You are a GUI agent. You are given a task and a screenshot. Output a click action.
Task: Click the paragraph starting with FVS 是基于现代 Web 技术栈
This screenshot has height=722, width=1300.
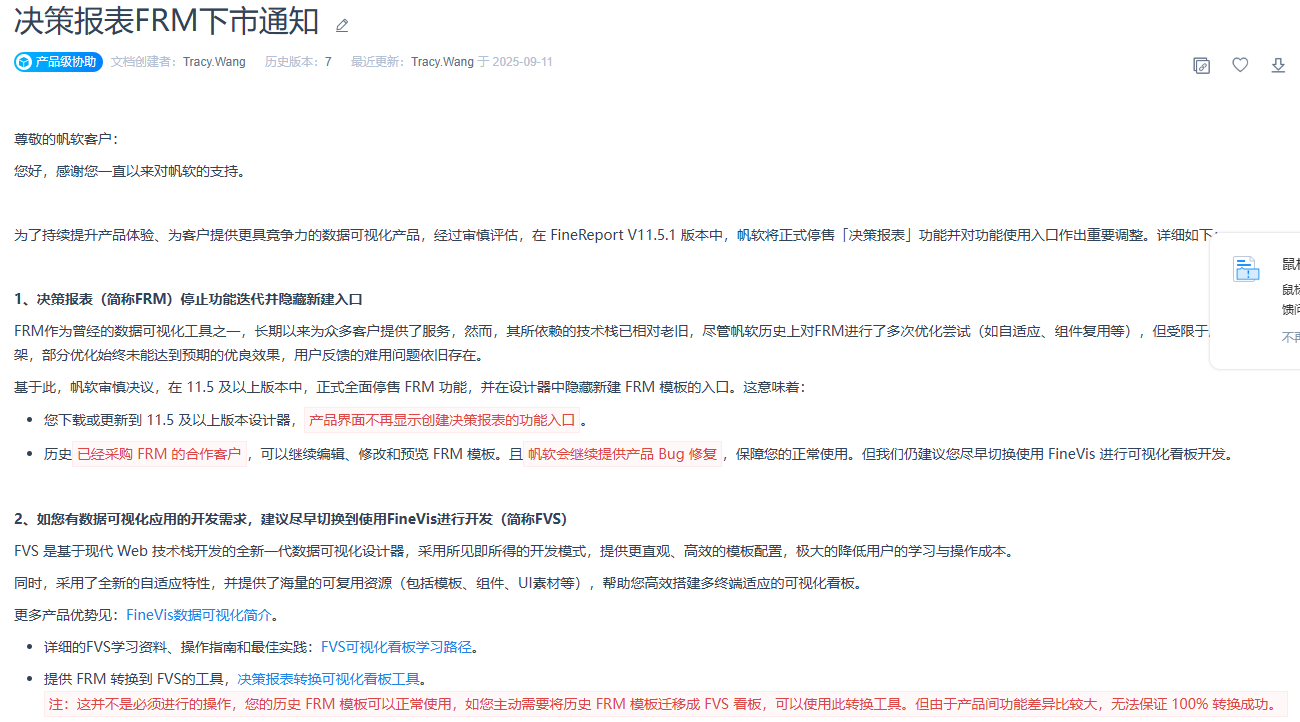pos(514,551)
